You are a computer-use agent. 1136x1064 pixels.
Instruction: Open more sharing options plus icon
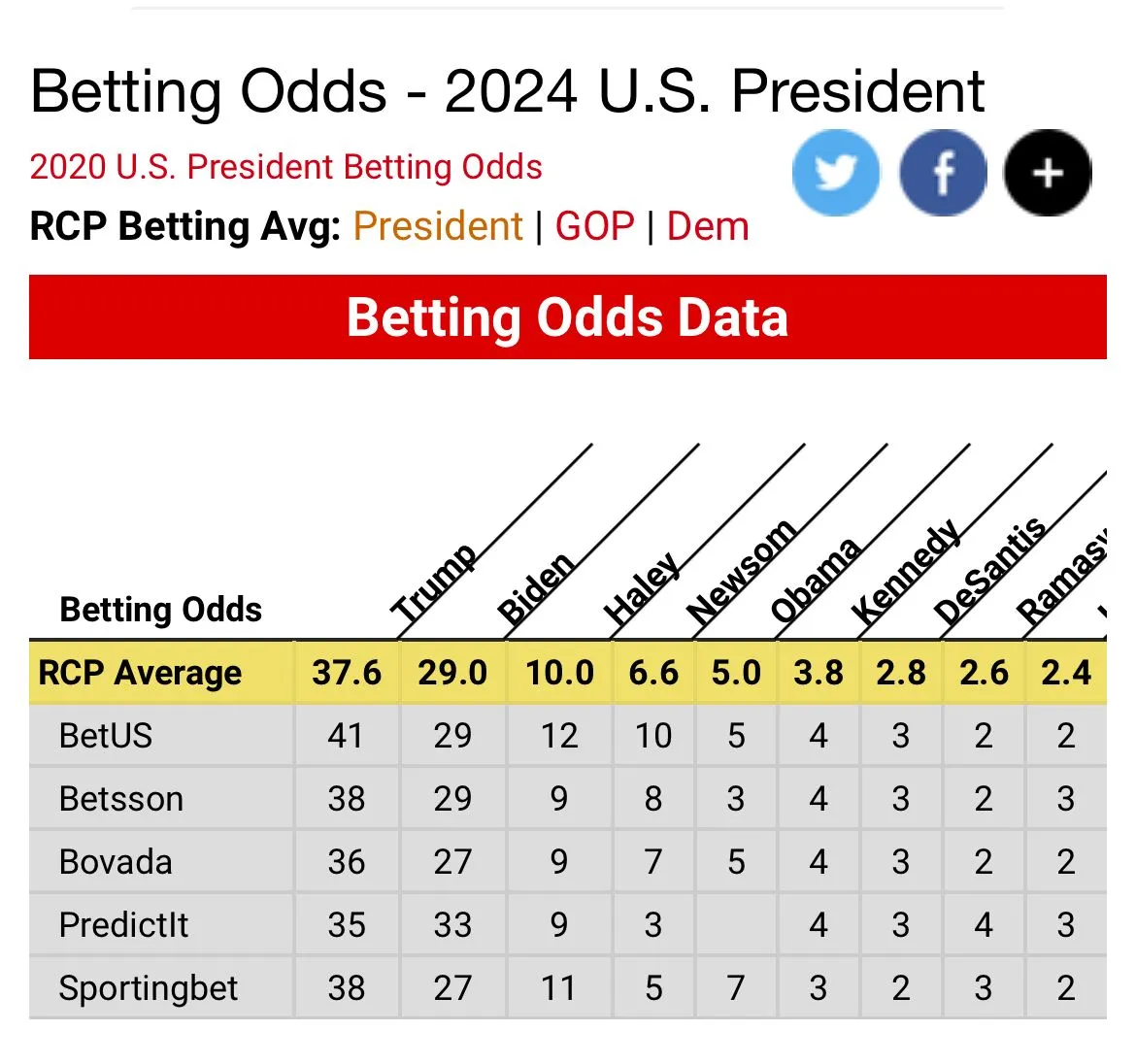pos(1048,173)
